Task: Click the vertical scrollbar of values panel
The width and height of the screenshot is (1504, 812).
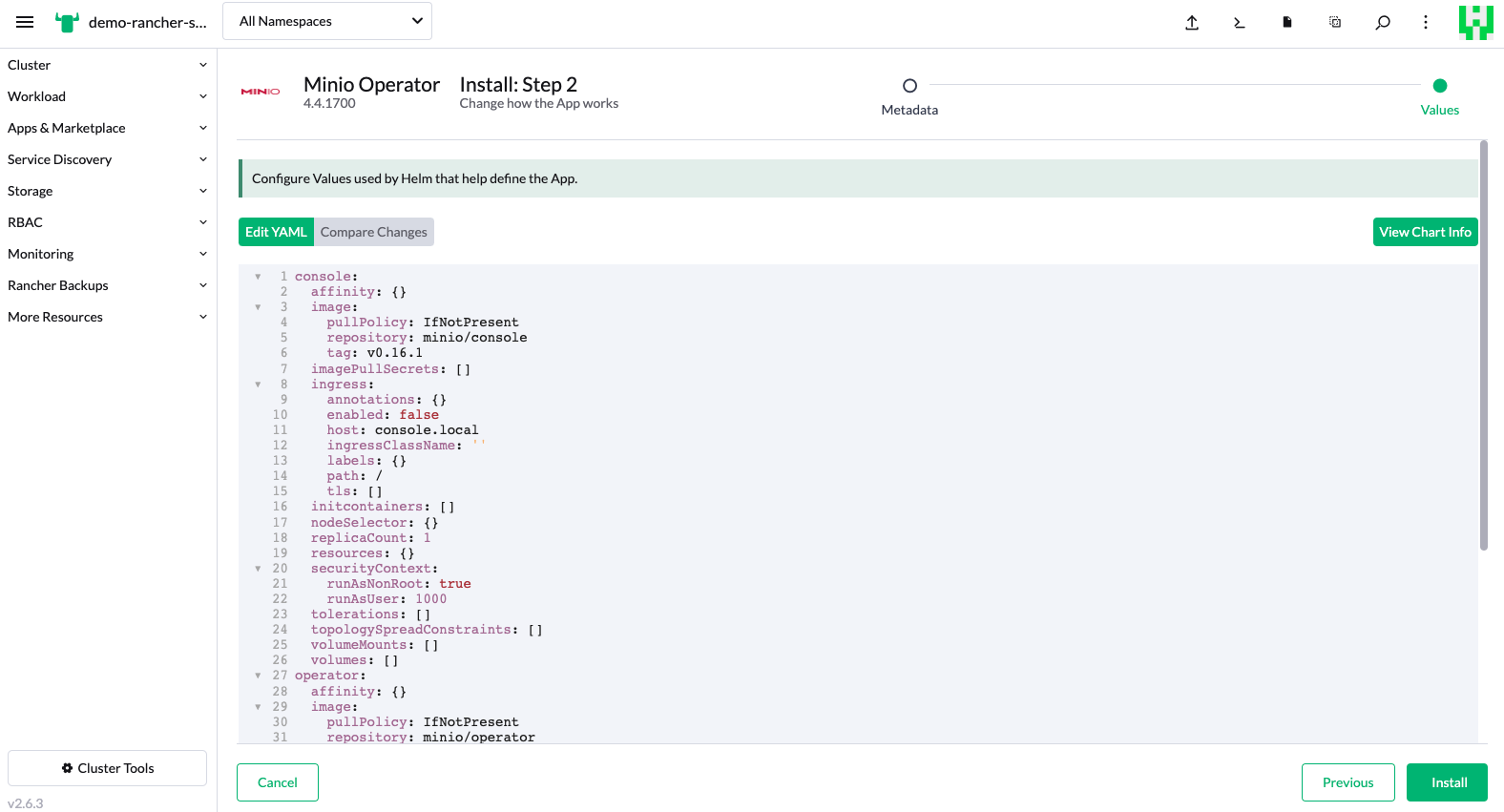Action: (x=1483, y=345)
